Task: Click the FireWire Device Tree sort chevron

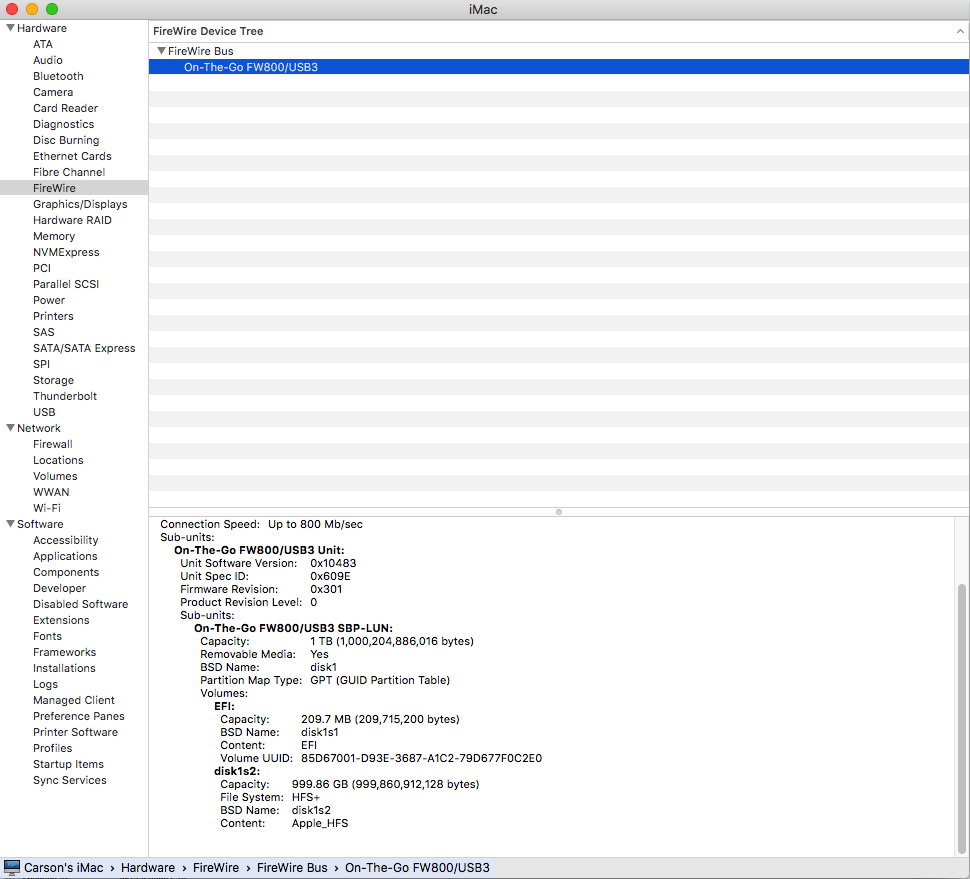Action: coord(960,31)
